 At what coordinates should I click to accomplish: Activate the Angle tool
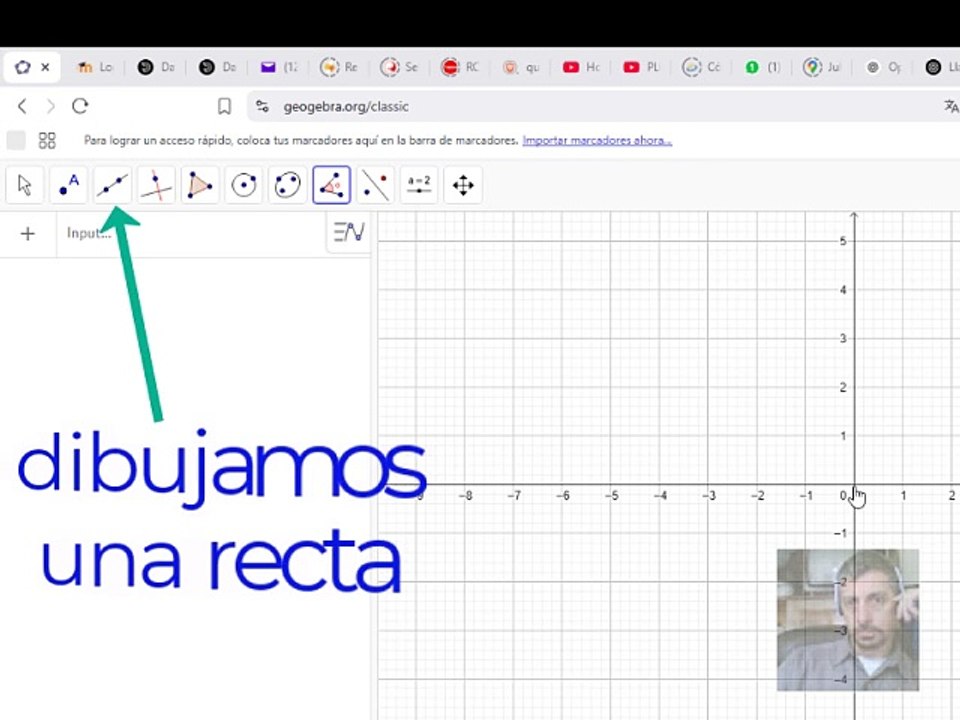click(331, 185)
